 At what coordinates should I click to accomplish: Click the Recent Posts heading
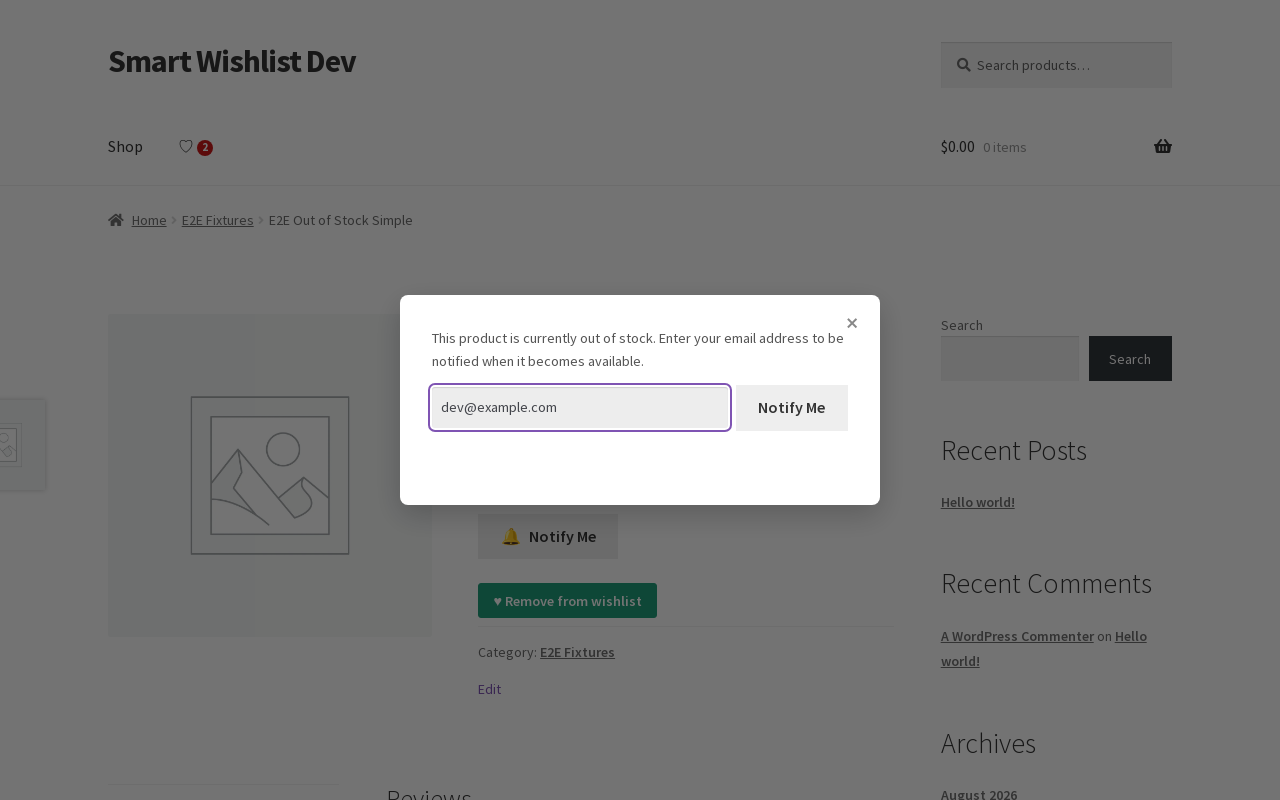(x=1014, y=451)
